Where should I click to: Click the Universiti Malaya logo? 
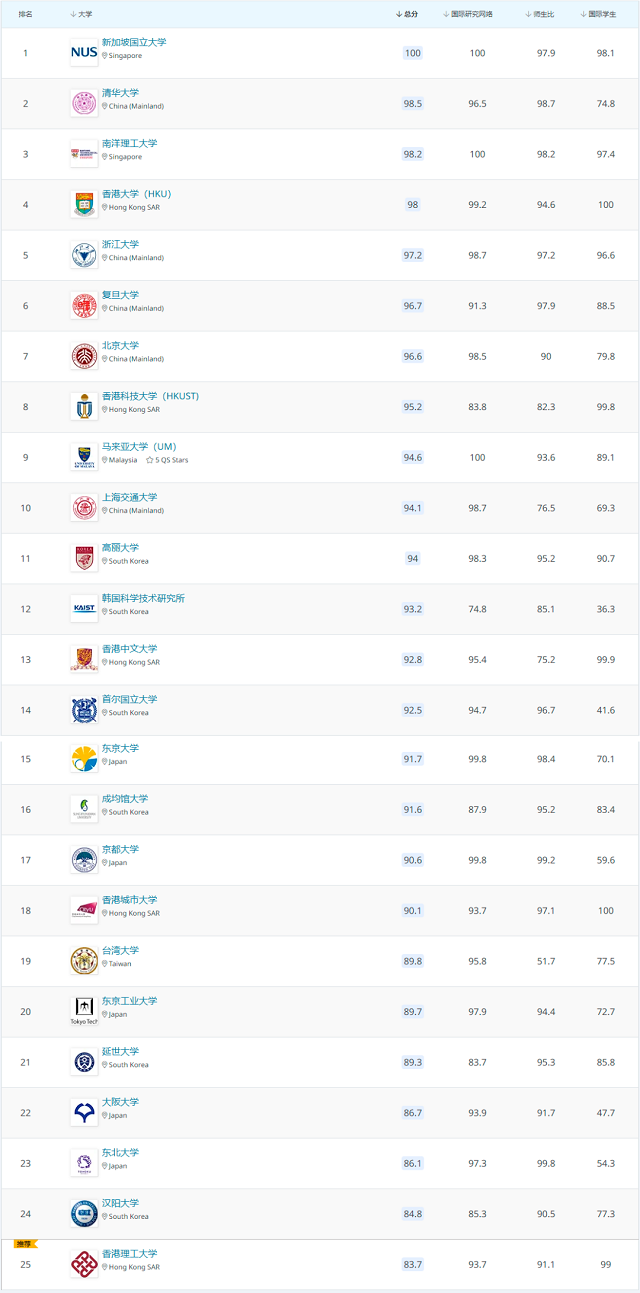[84, 457]
